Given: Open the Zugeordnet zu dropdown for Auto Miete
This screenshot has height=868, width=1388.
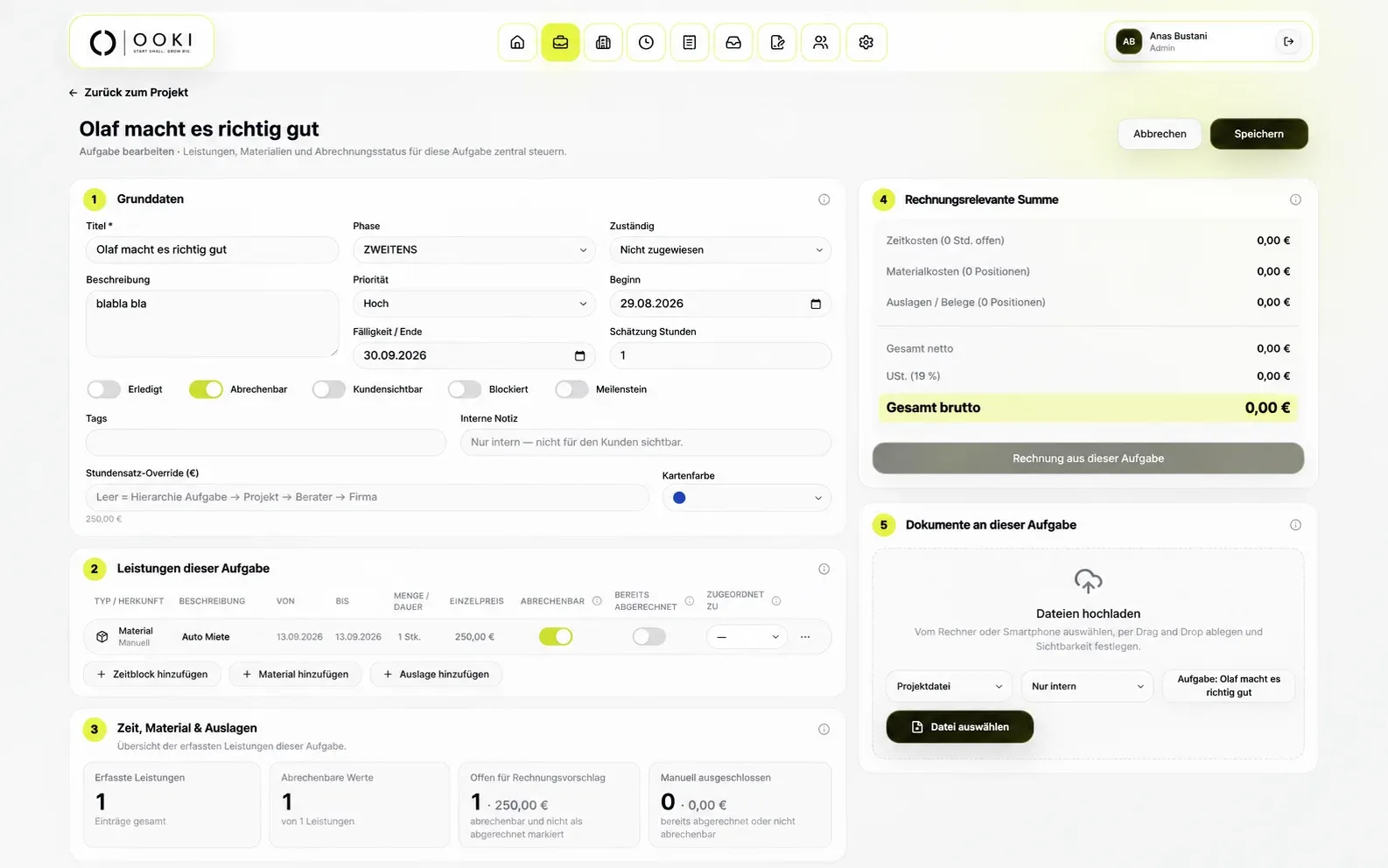Looking at the screenshot, I should pos(747,637).
